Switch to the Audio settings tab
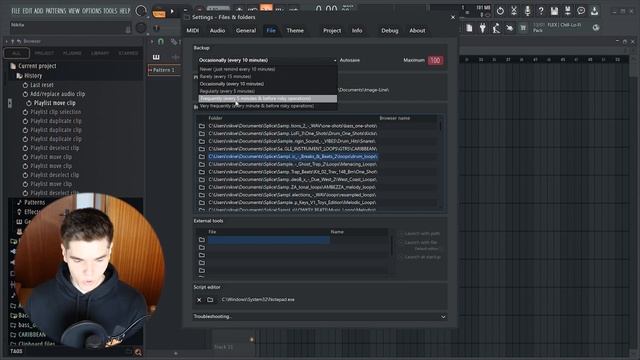Viewport: 640px width, 360px height. [x=217, y=31]
